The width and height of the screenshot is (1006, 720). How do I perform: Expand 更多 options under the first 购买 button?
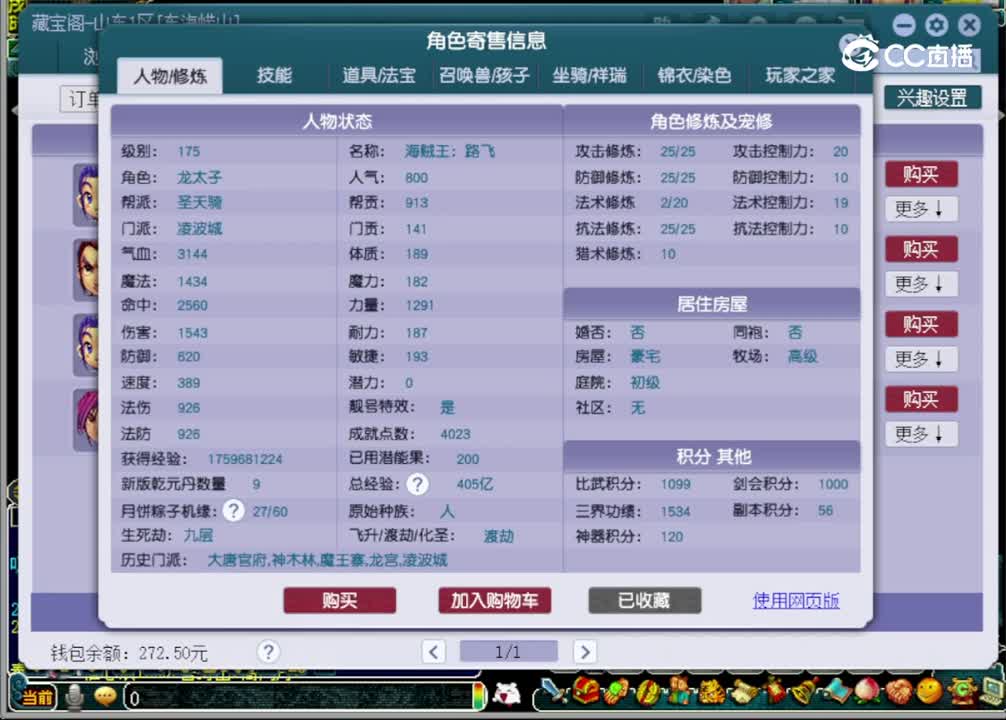pos(920,209)
